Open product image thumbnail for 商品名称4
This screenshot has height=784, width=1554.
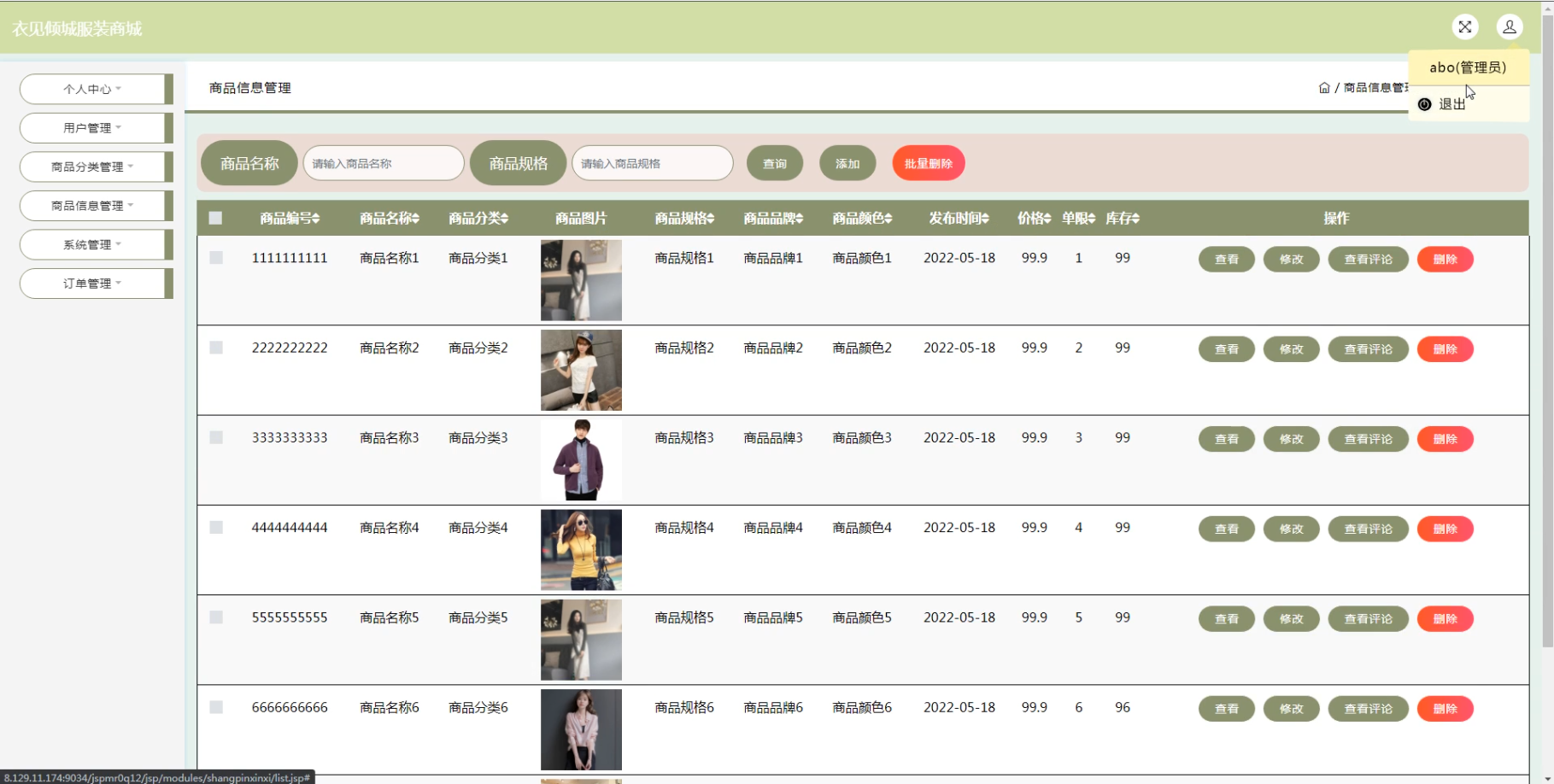click(x=581, y=550)
